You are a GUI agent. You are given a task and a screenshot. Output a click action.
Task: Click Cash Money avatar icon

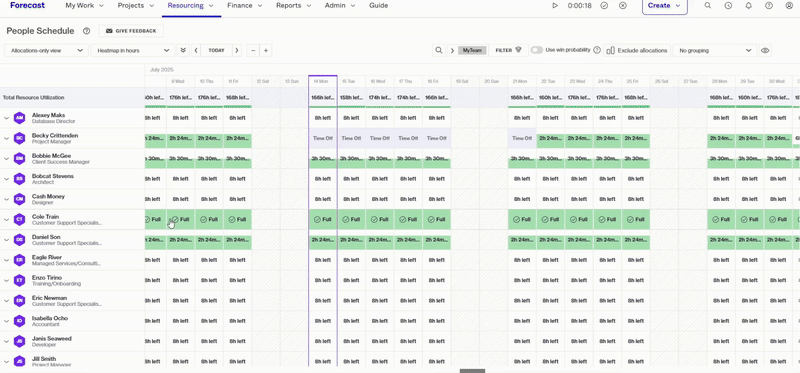pos(19,199)
